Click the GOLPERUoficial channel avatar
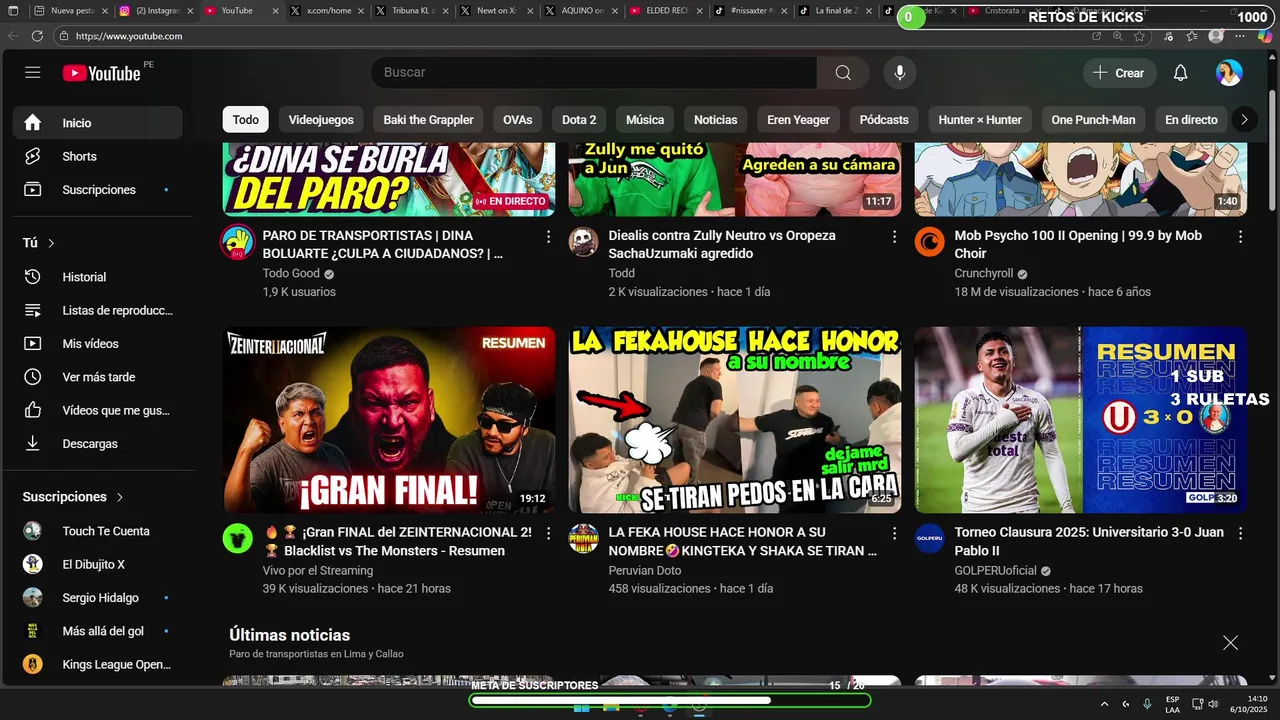The width and height of the screenshot is (1280, 720). click(930, 538)
